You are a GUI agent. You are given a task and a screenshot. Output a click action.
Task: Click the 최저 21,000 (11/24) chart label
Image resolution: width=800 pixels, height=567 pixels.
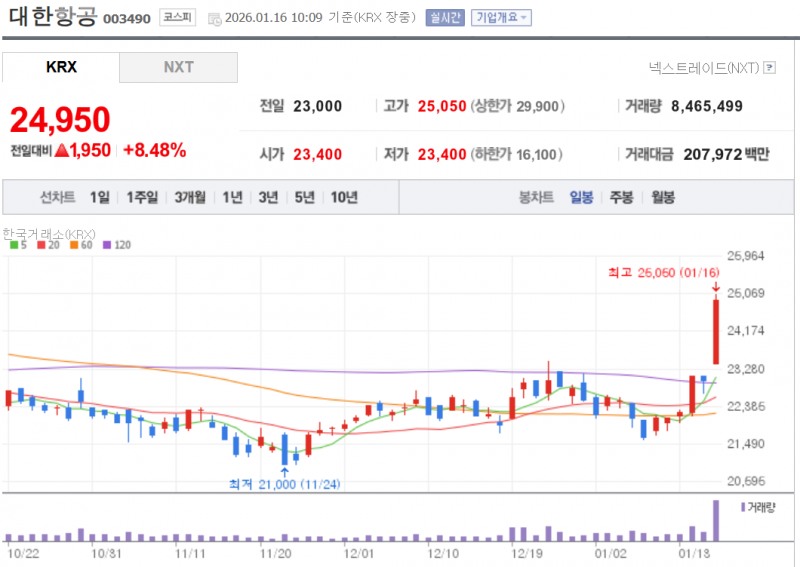pos(284,484)
